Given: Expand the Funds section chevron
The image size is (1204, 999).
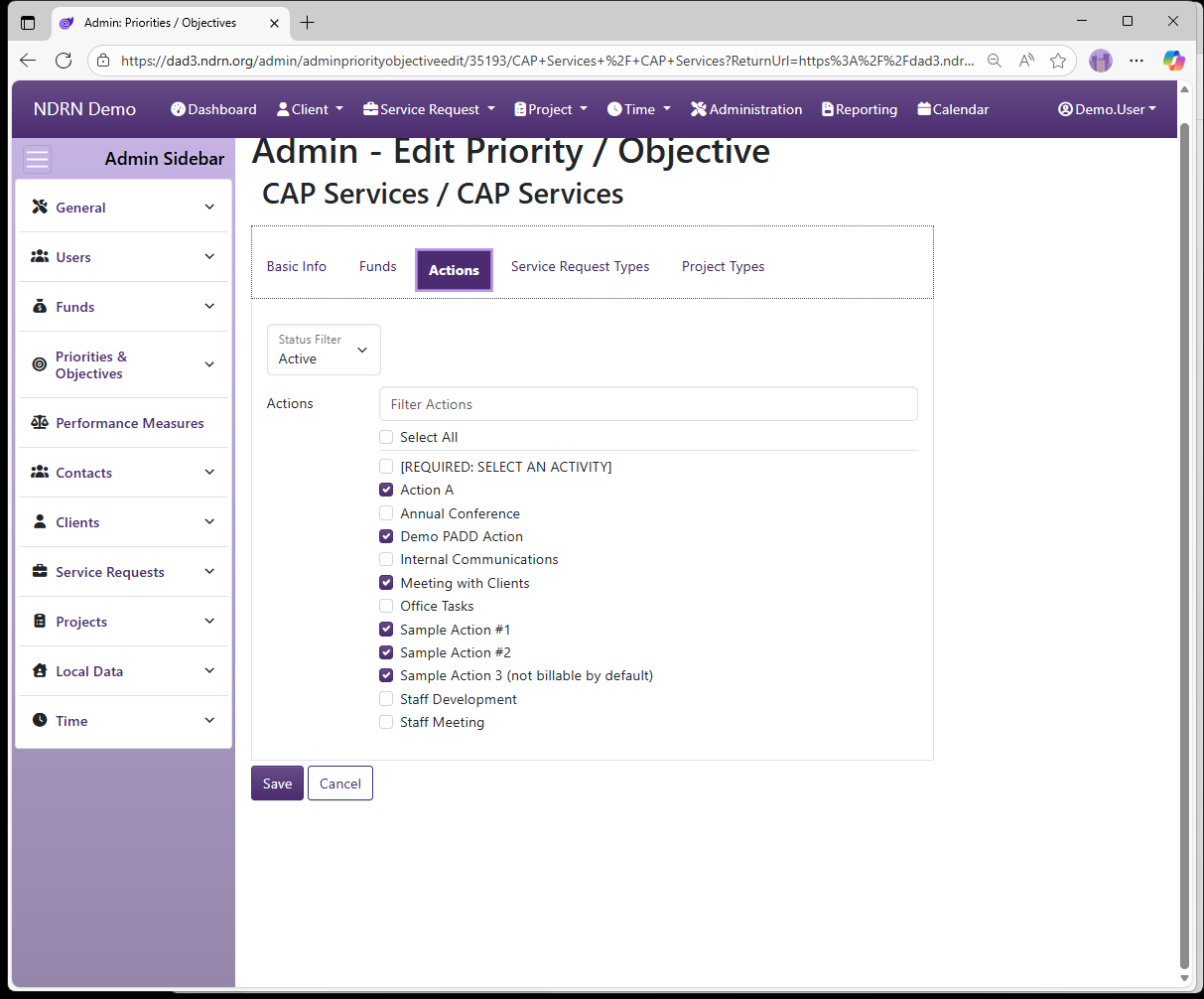Looking at the screenshot, I should [x=209, y=306].
